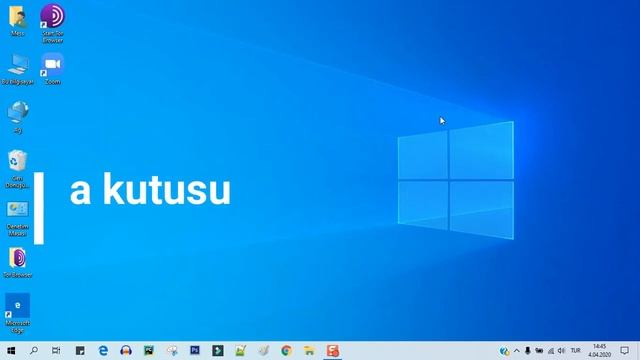Launch Photoshop from the taskbar
The height and width of the screenshot is (360, 640).
click(x=195, y=351)
